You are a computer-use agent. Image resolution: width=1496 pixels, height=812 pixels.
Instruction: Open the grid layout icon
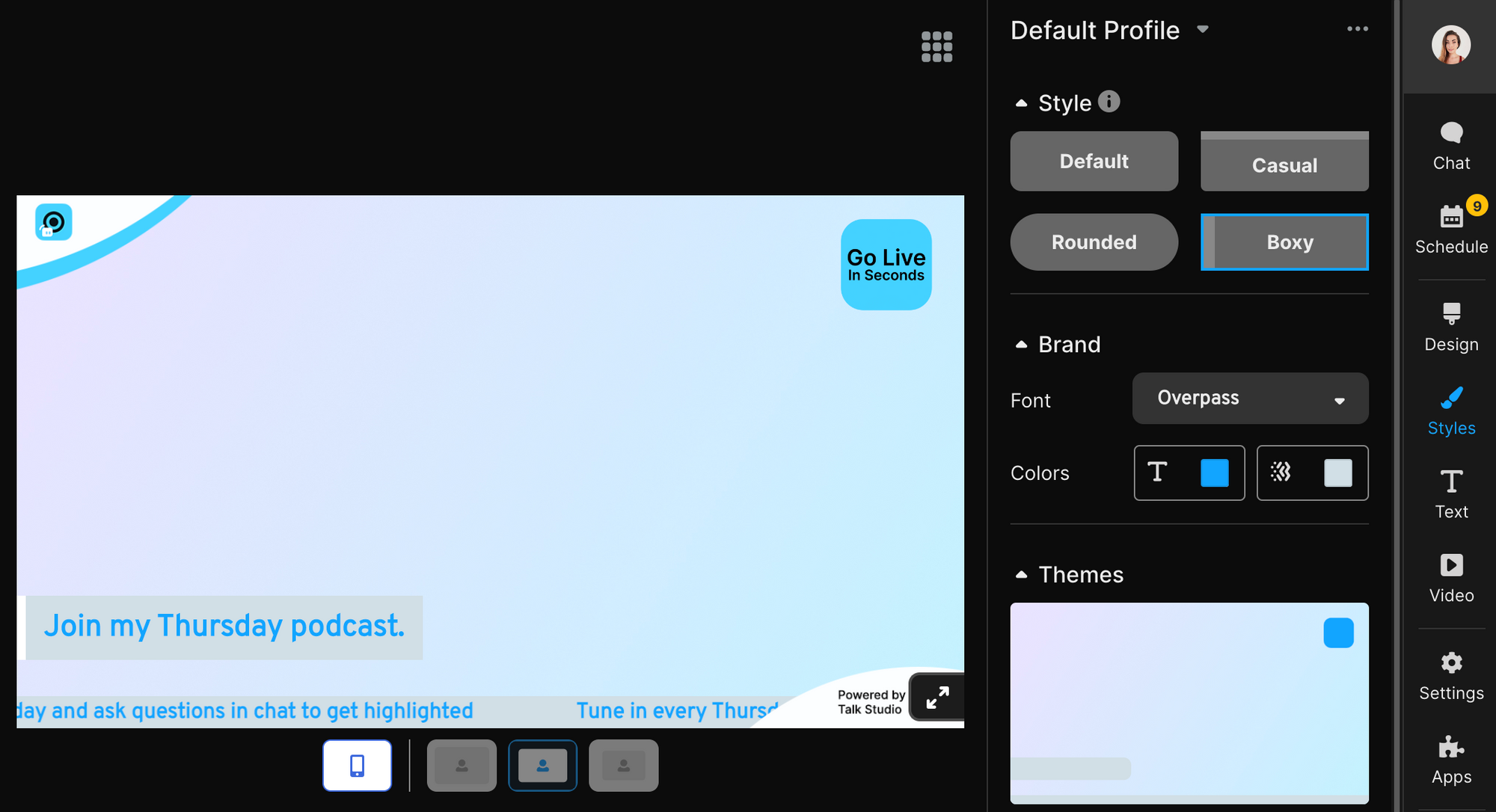936,47
